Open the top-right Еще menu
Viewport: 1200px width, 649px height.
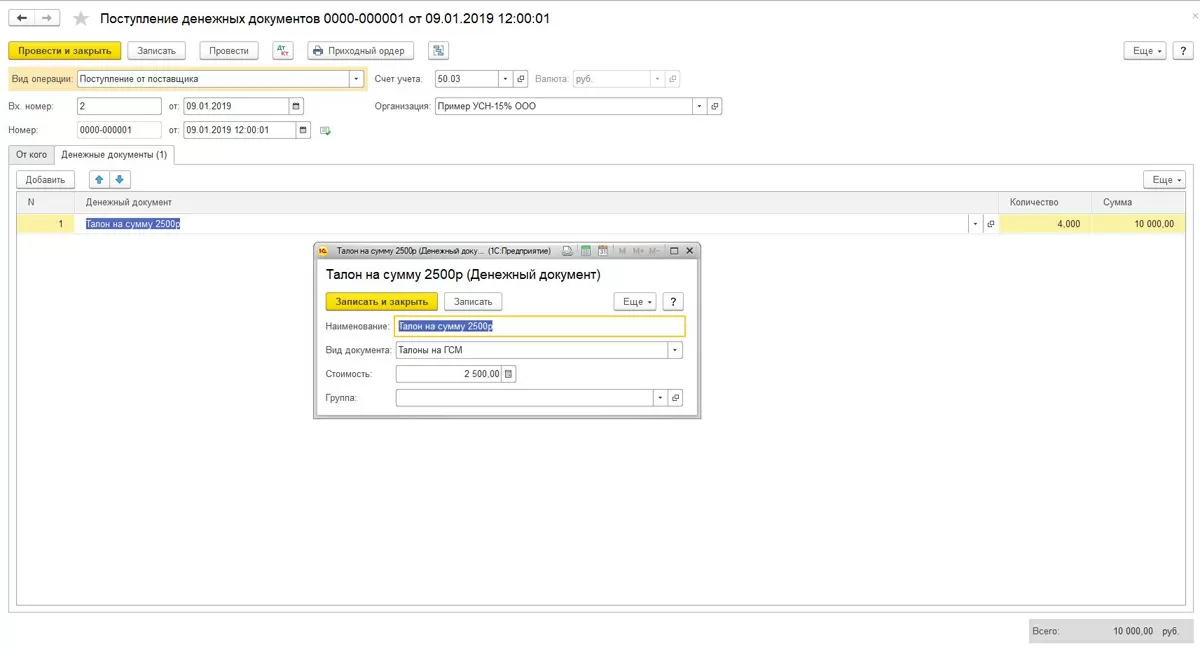(x=1145, y=51)
